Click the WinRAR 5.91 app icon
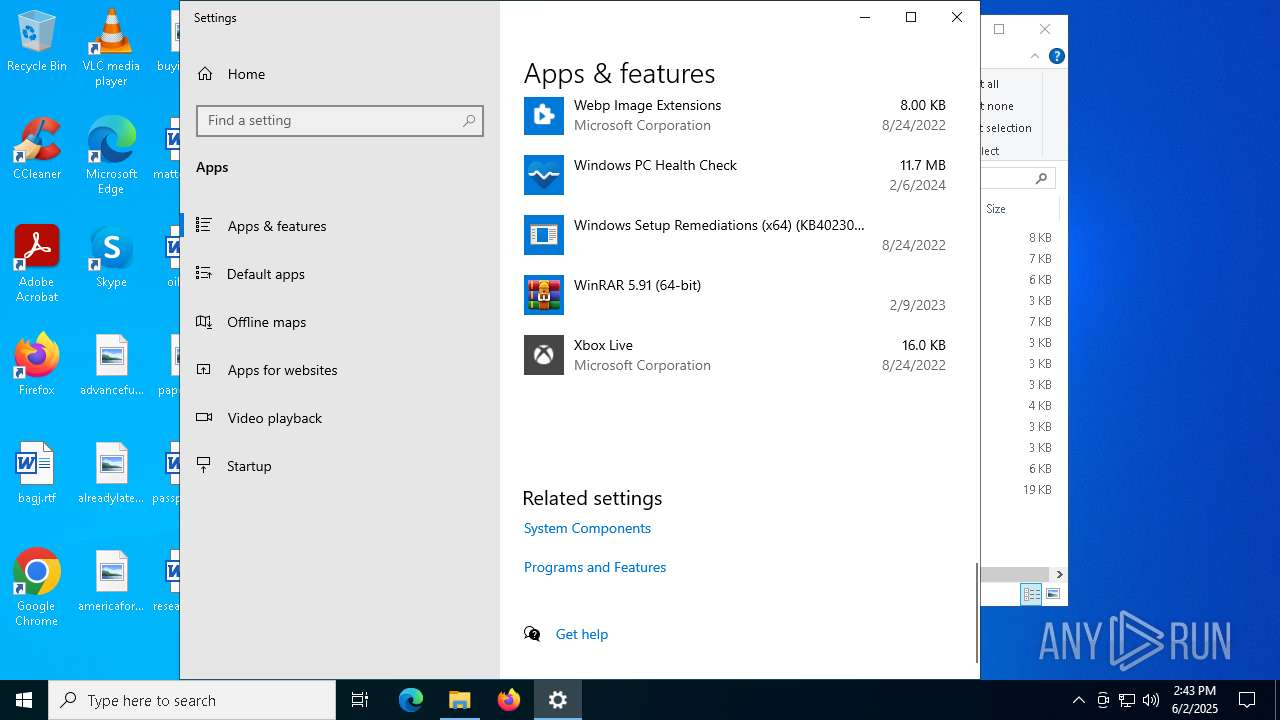Viewport: 1280px width, 720px height. (543, 295)
